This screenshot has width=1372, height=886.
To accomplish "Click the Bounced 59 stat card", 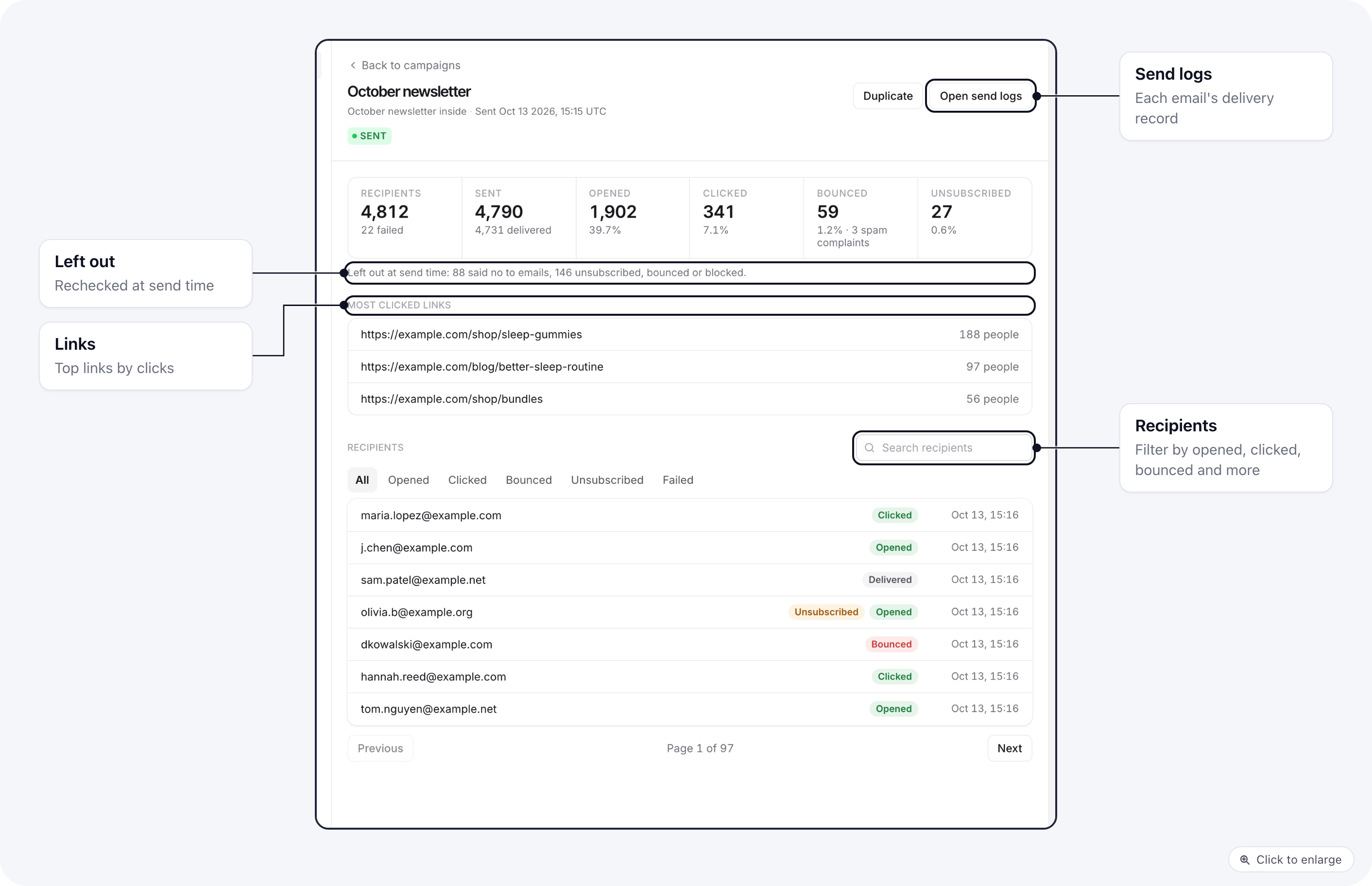I will pyautogui.click(x=860, y=218).
